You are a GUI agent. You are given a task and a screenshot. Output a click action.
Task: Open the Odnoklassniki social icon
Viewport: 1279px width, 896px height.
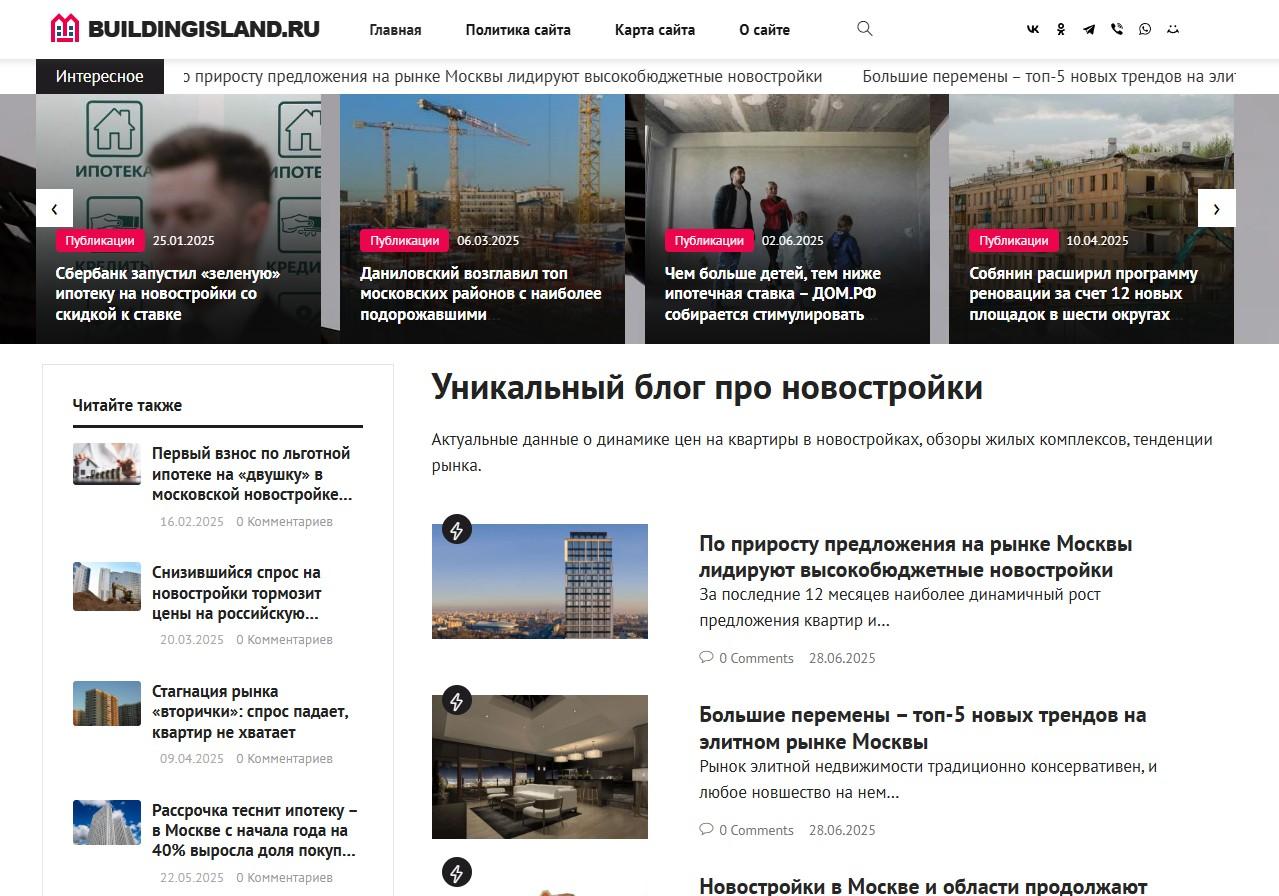click(x=1061, y=29)
